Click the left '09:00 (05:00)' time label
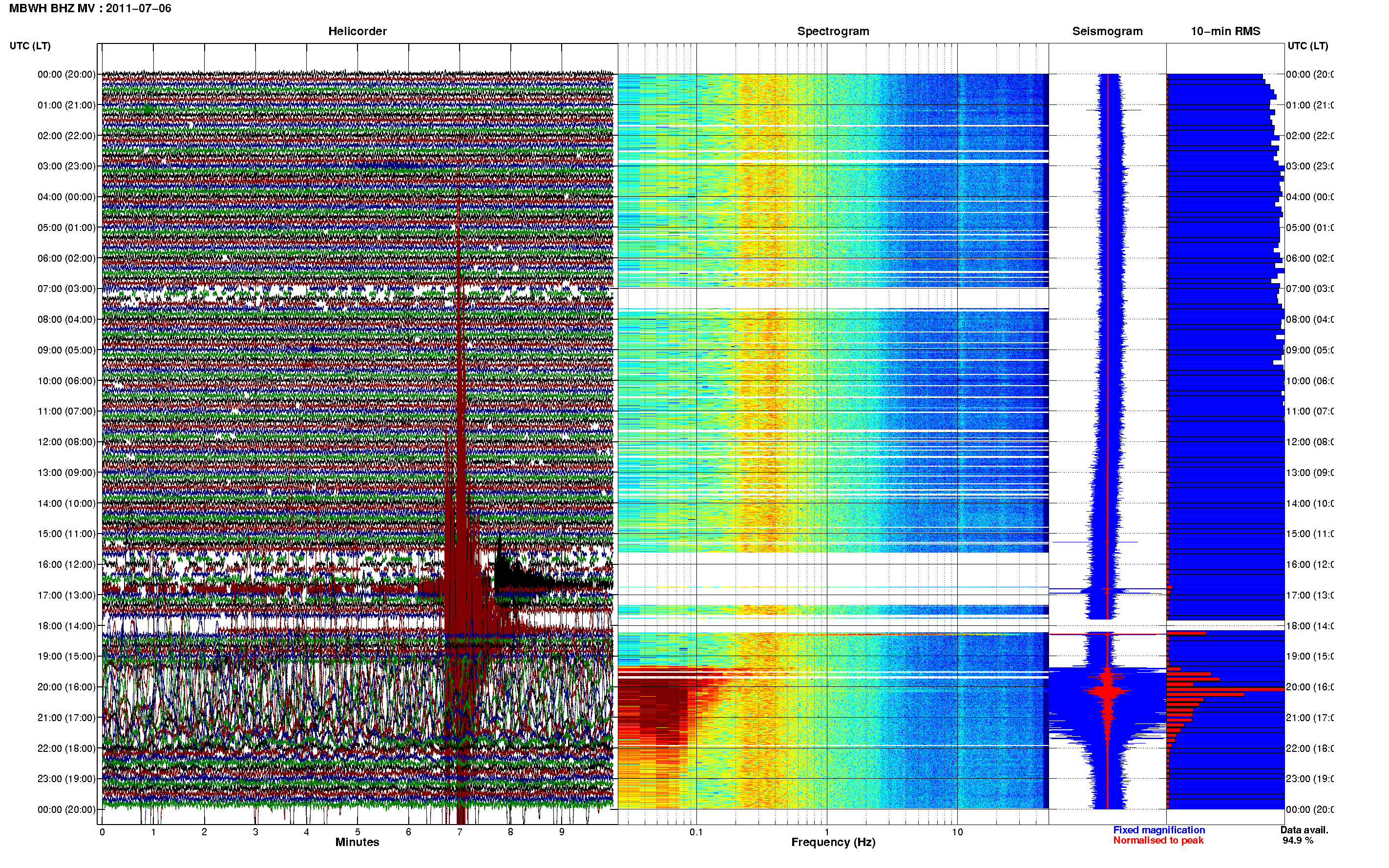Viewport: 1389px width, 868px height. [x=66, y=350]
